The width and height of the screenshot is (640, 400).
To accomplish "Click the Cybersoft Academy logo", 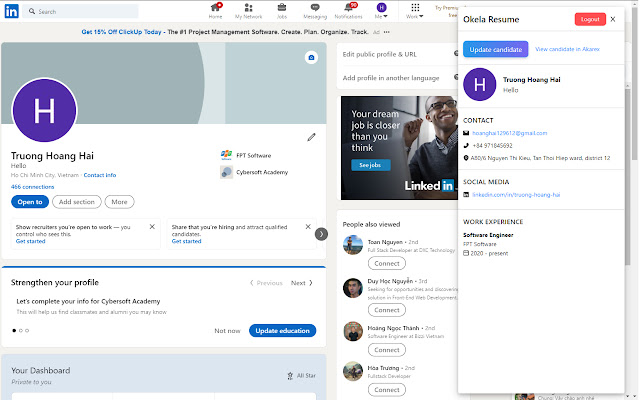I will pos(226,172).
